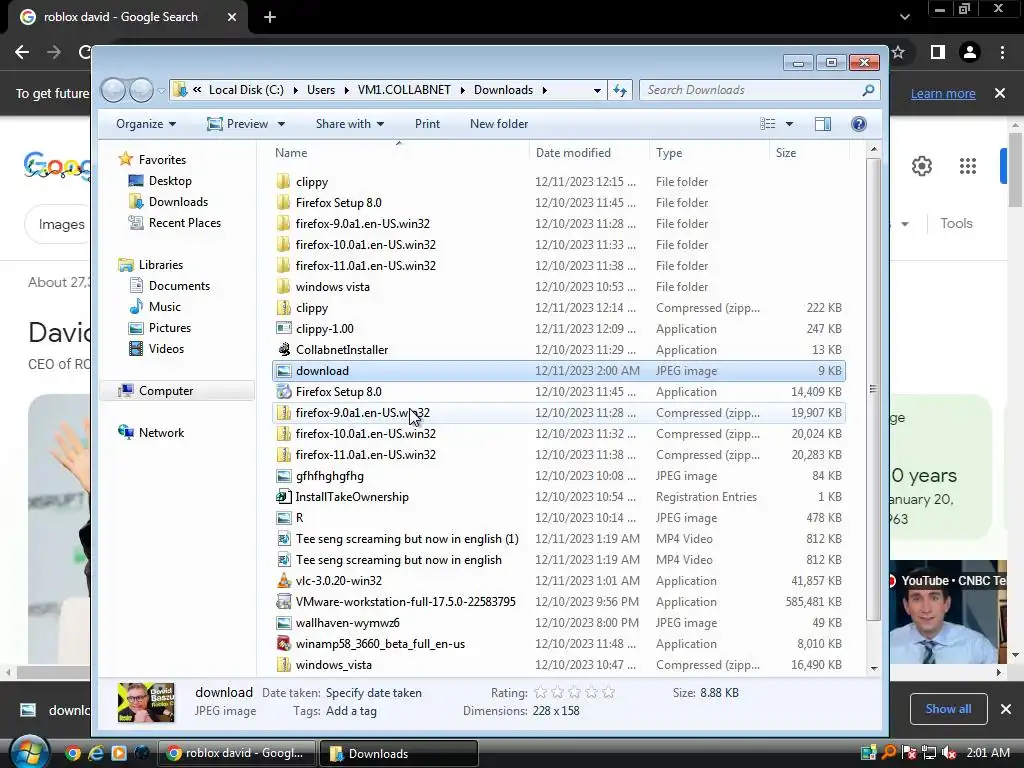Click the clippy zip archive icon

pos(283,308)
